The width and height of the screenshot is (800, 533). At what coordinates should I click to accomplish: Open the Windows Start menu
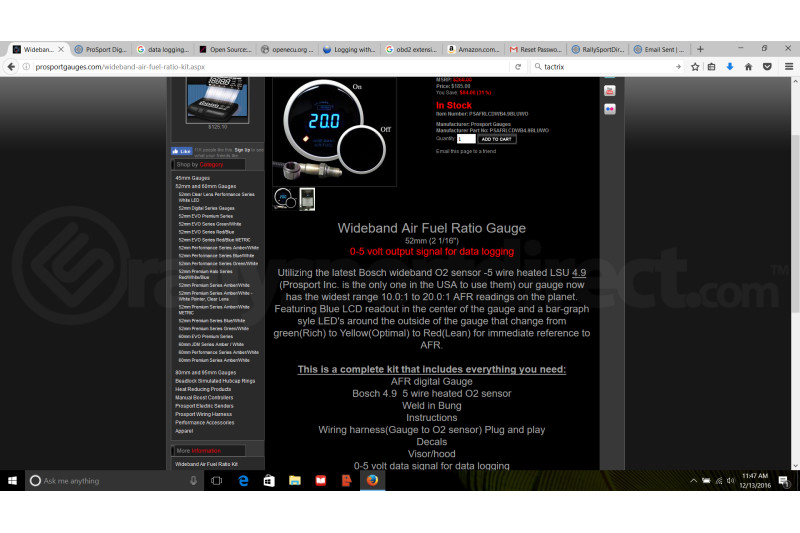(x=12, y=480)
